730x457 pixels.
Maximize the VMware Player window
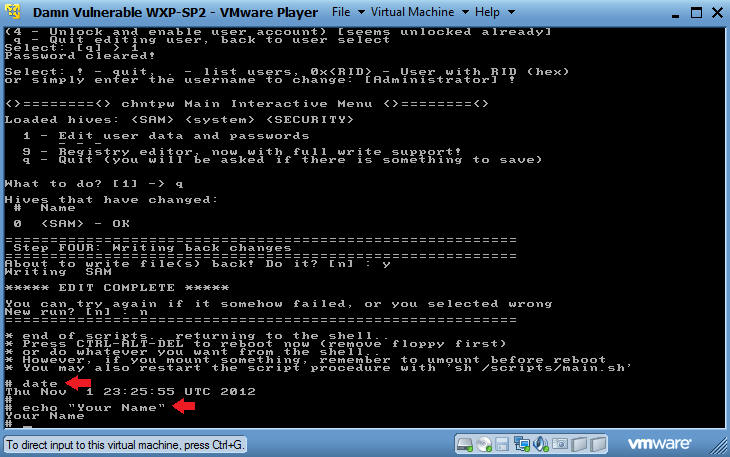pos(696,13)
